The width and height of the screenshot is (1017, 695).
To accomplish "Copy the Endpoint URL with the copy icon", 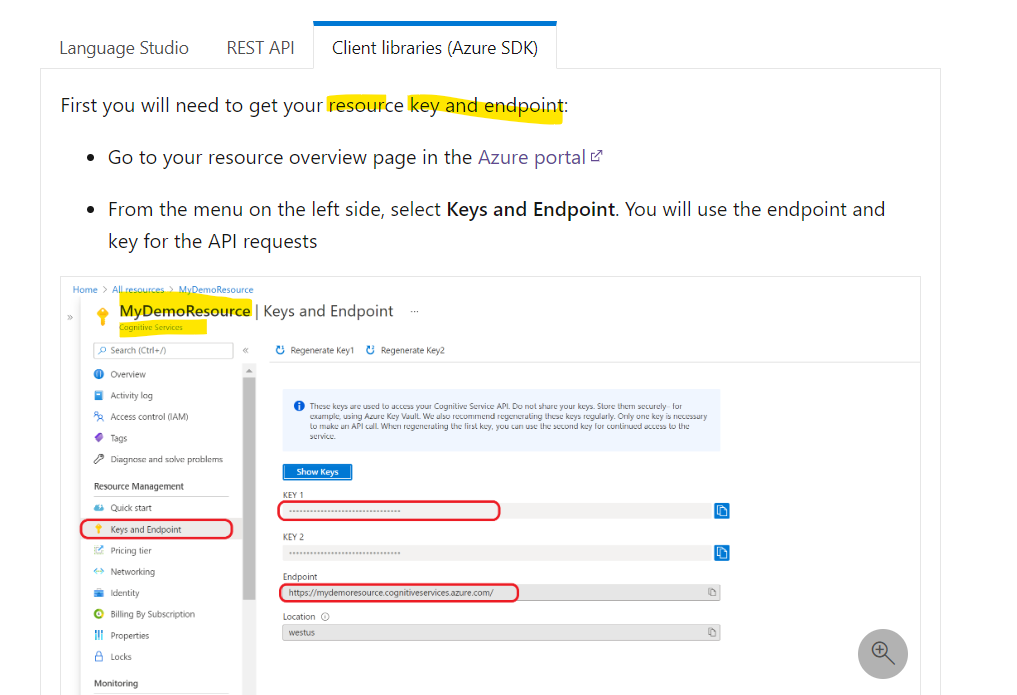I will tap(711, 592).
